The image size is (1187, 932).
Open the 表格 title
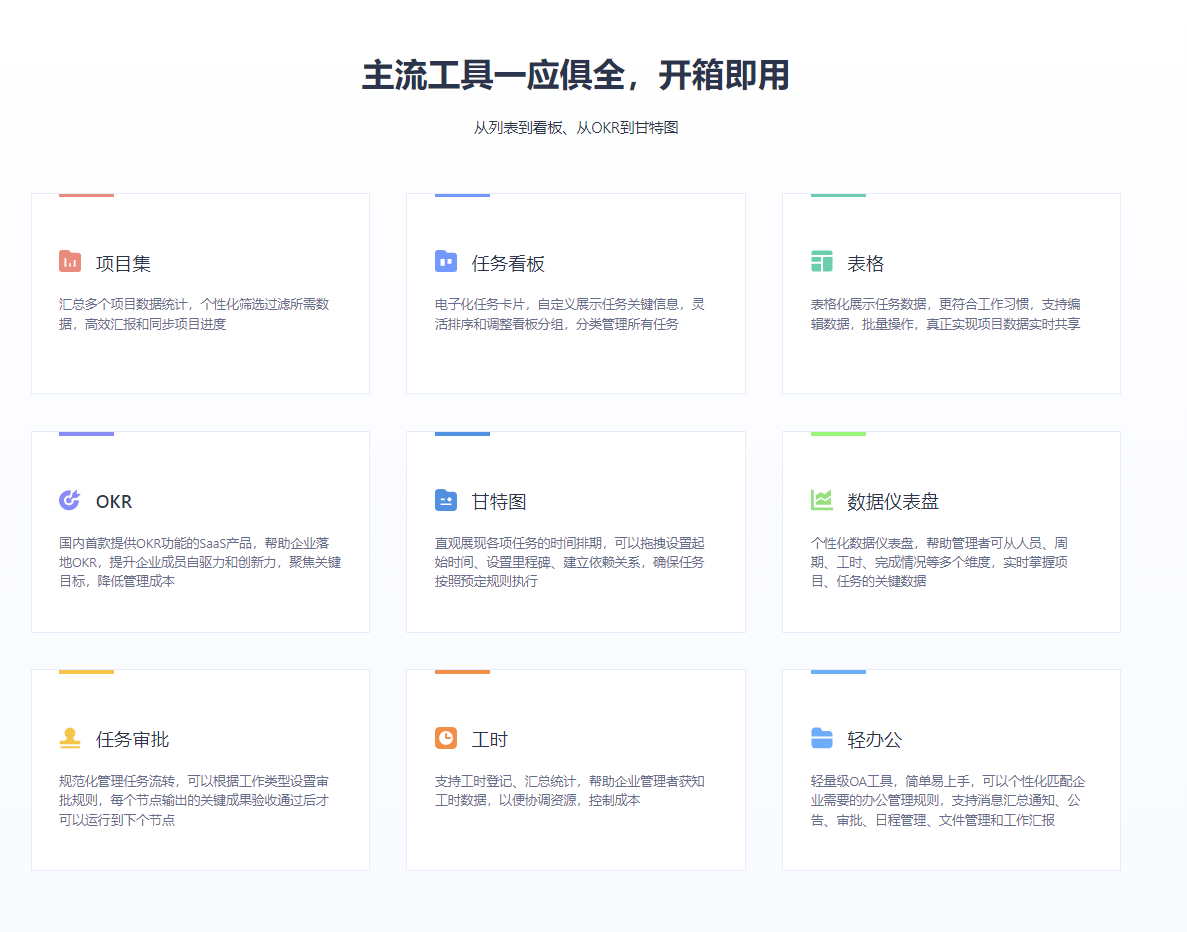(x=865, y=263)
